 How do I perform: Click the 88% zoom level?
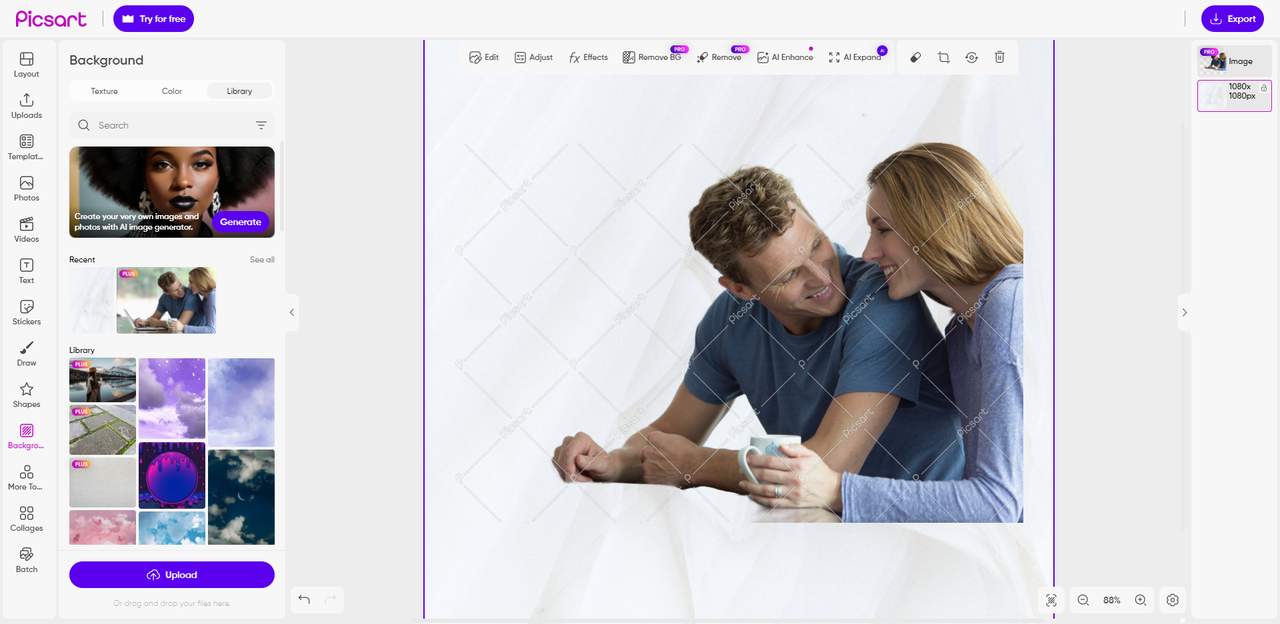coord(1111,600)
